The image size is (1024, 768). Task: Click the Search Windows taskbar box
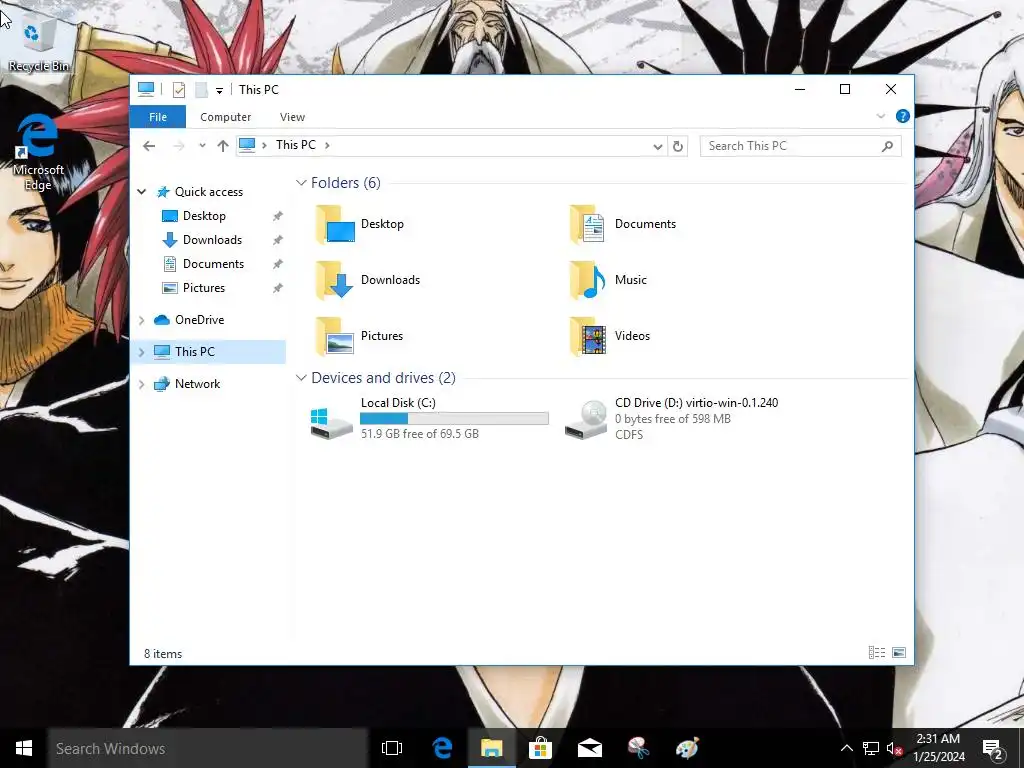[x=208, y=748]
